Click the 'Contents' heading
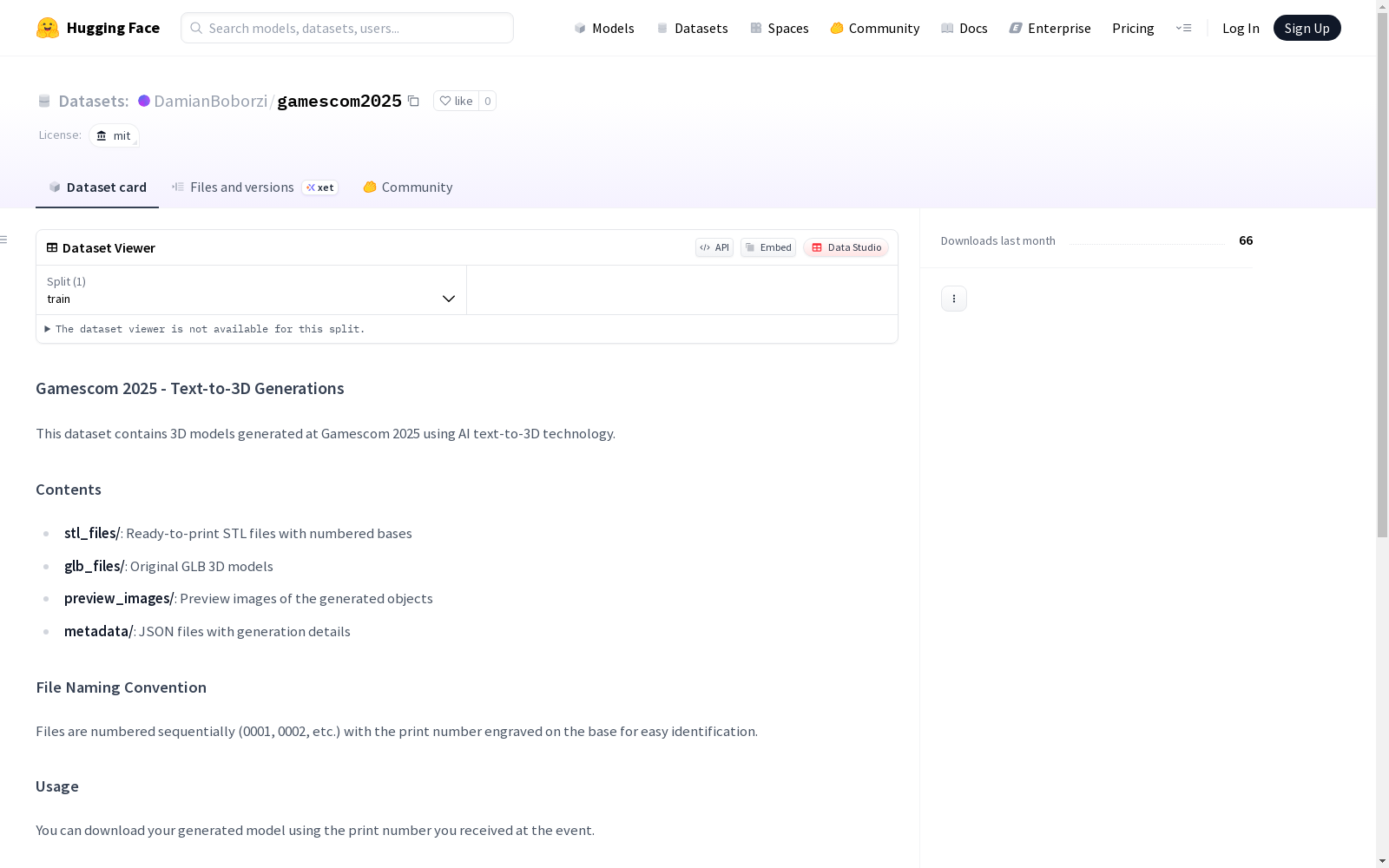The image size is (1389, 868). [69, 490]
